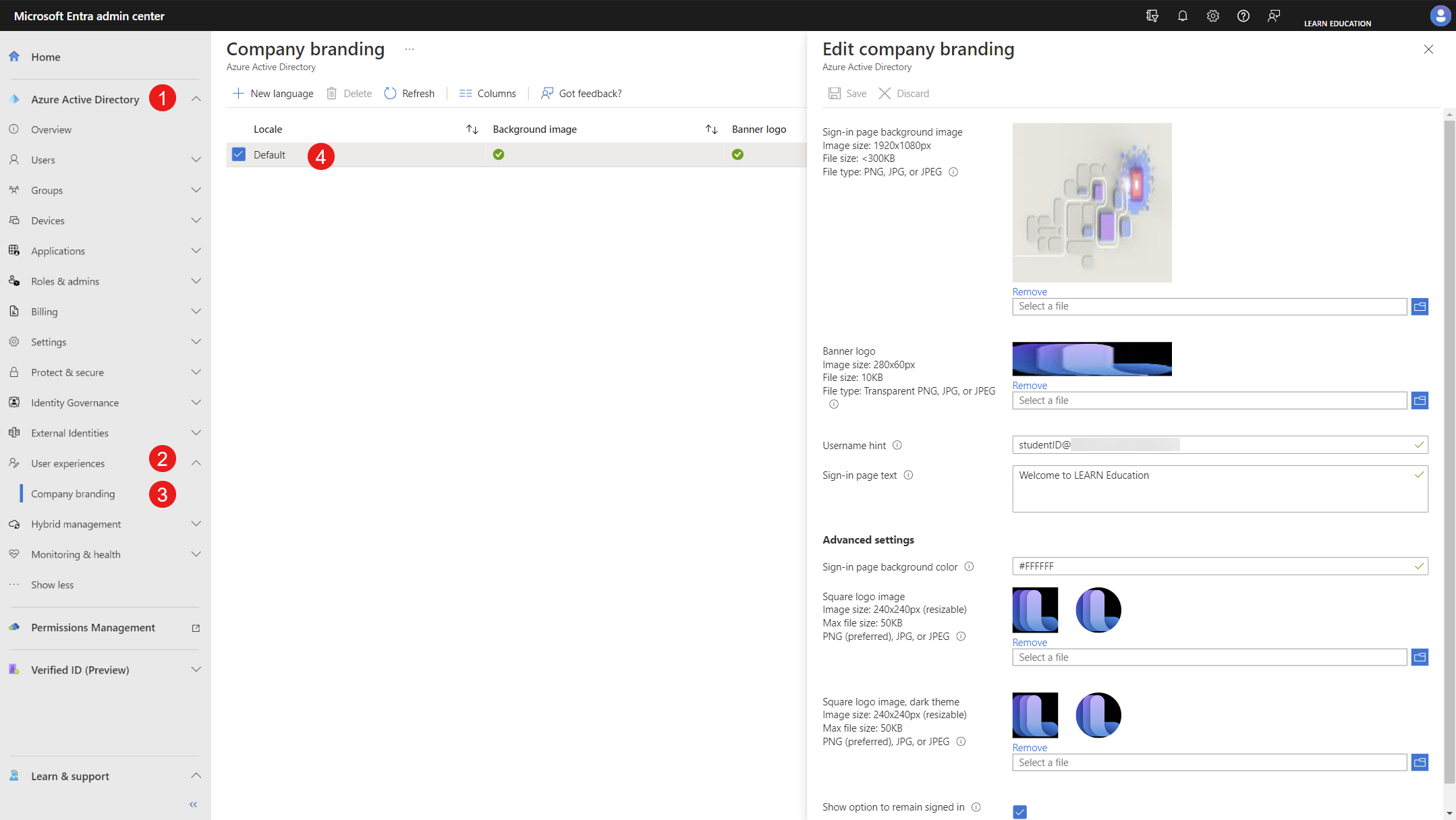This screenshot has height=820, width=1456.
Task: Click the feedback person icon in top bar
Action: tap(1273, 16)
